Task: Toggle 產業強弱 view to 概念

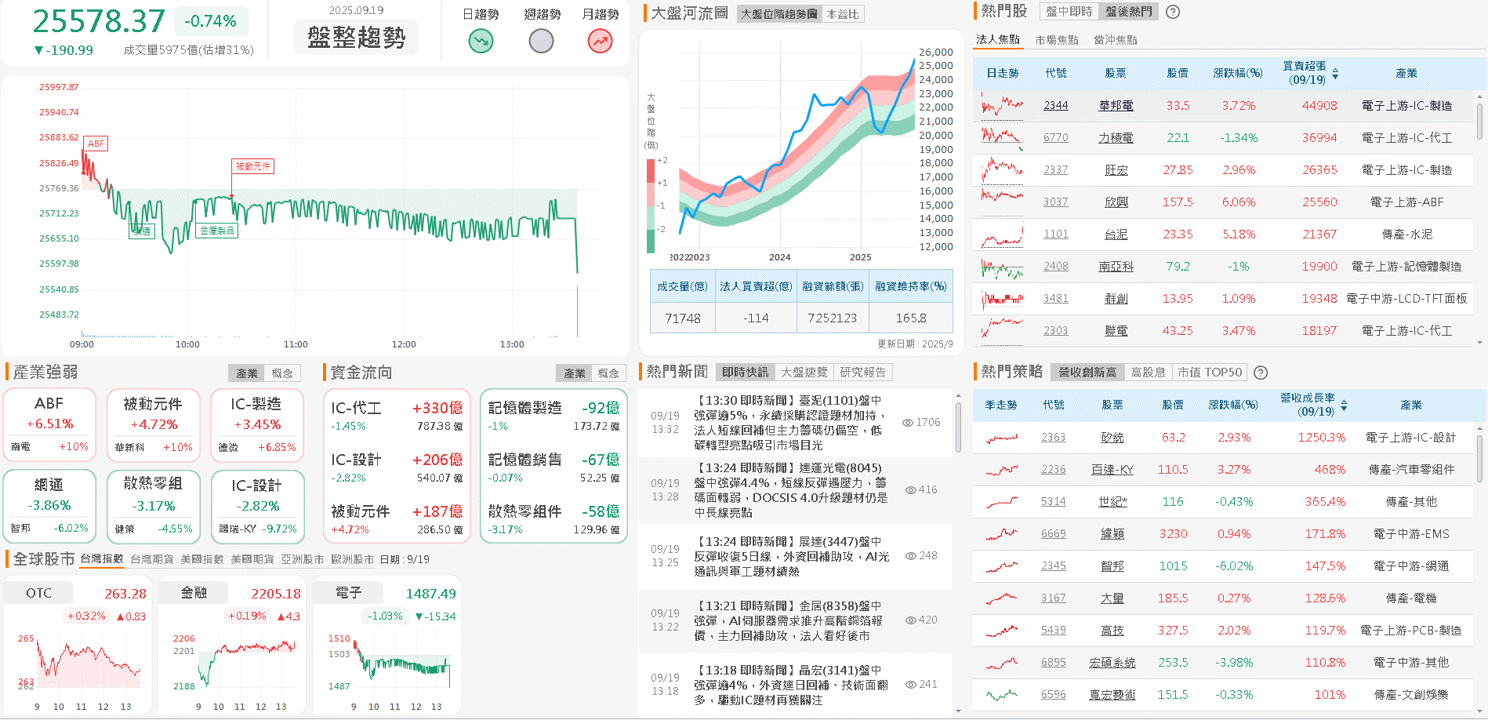Action: coord(282,373)
